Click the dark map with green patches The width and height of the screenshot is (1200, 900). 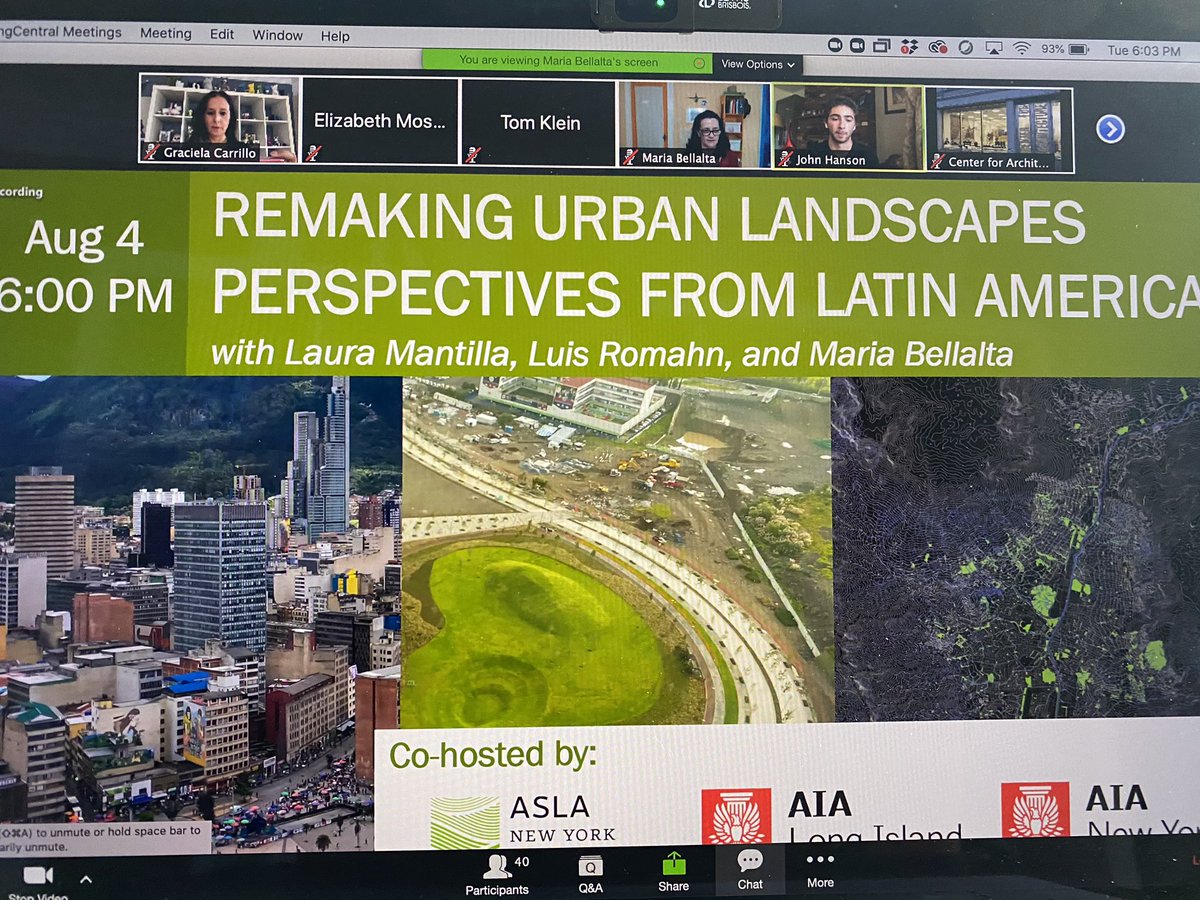pyautogui.click(x=1016, y=549)
